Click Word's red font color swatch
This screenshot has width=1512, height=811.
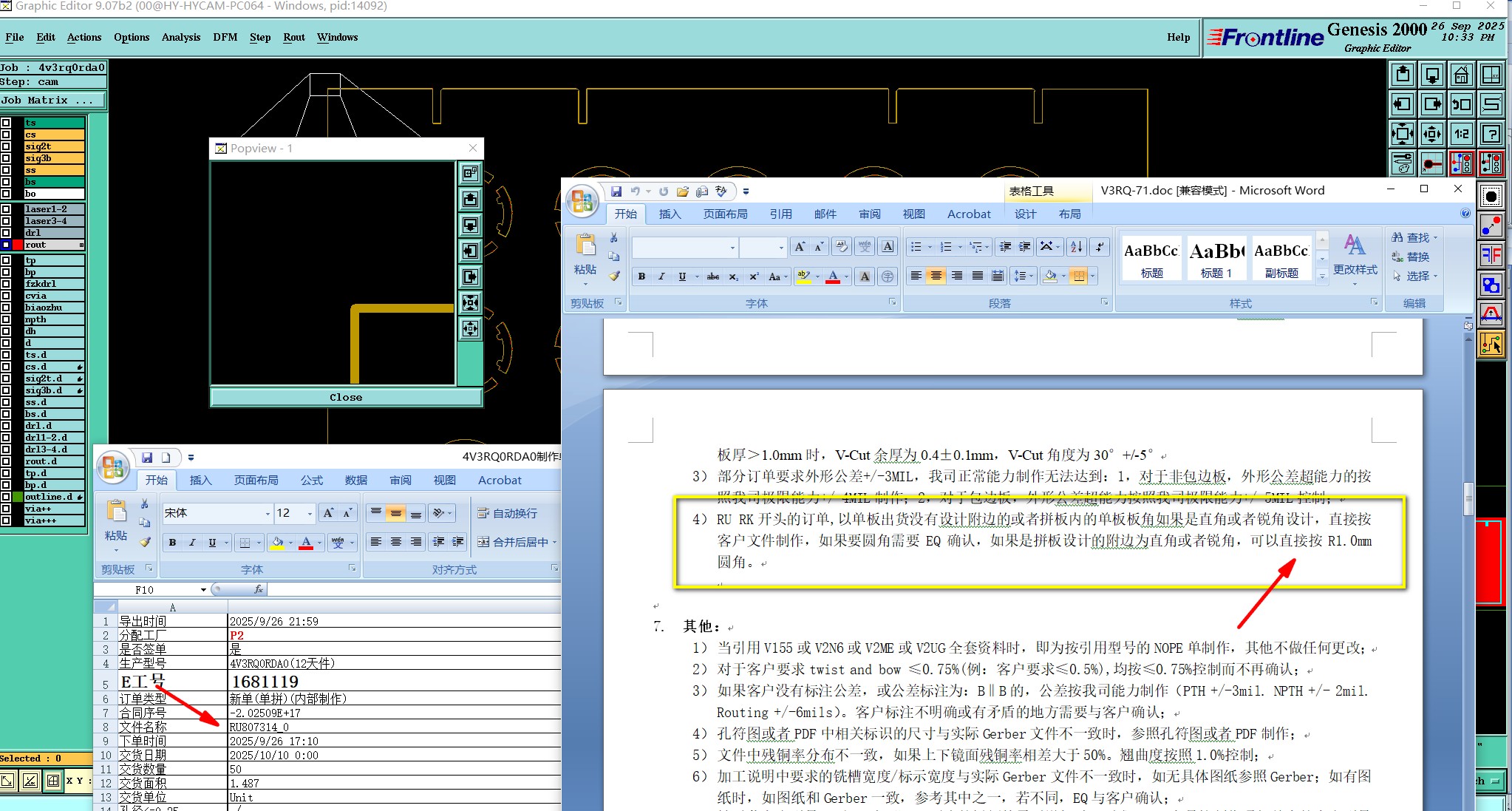tap(833, 276)
